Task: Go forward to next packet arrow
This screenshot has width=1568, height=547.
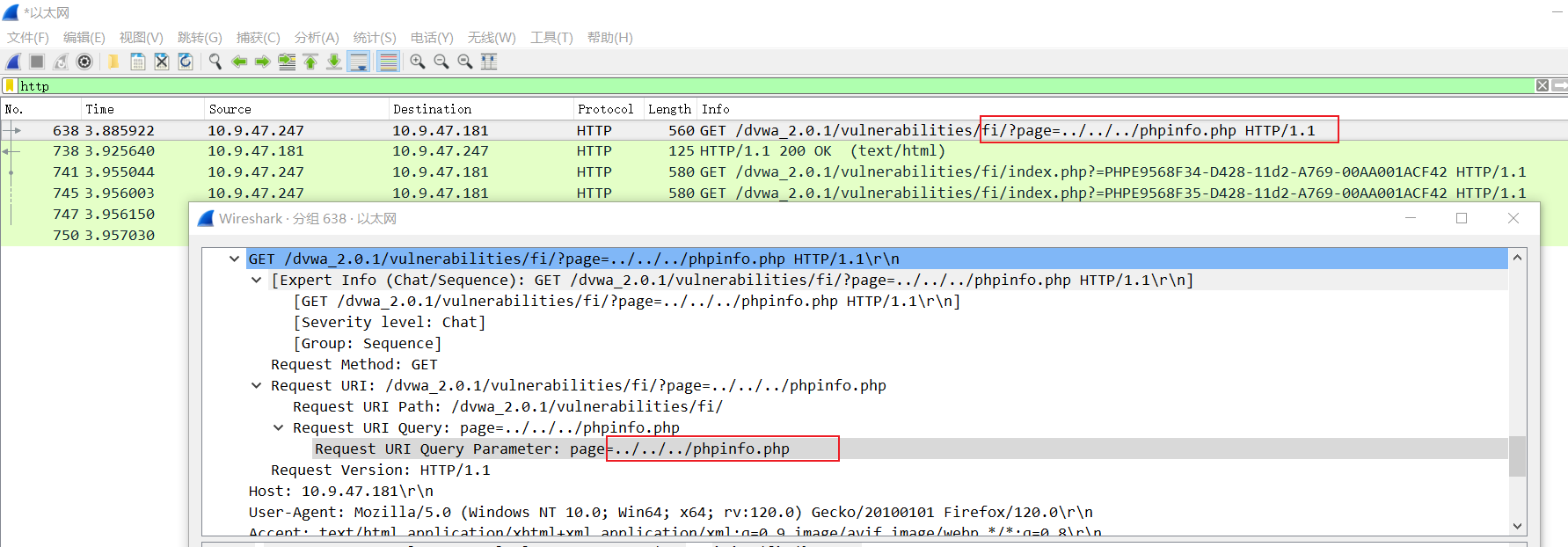Action: click(263, 62)
